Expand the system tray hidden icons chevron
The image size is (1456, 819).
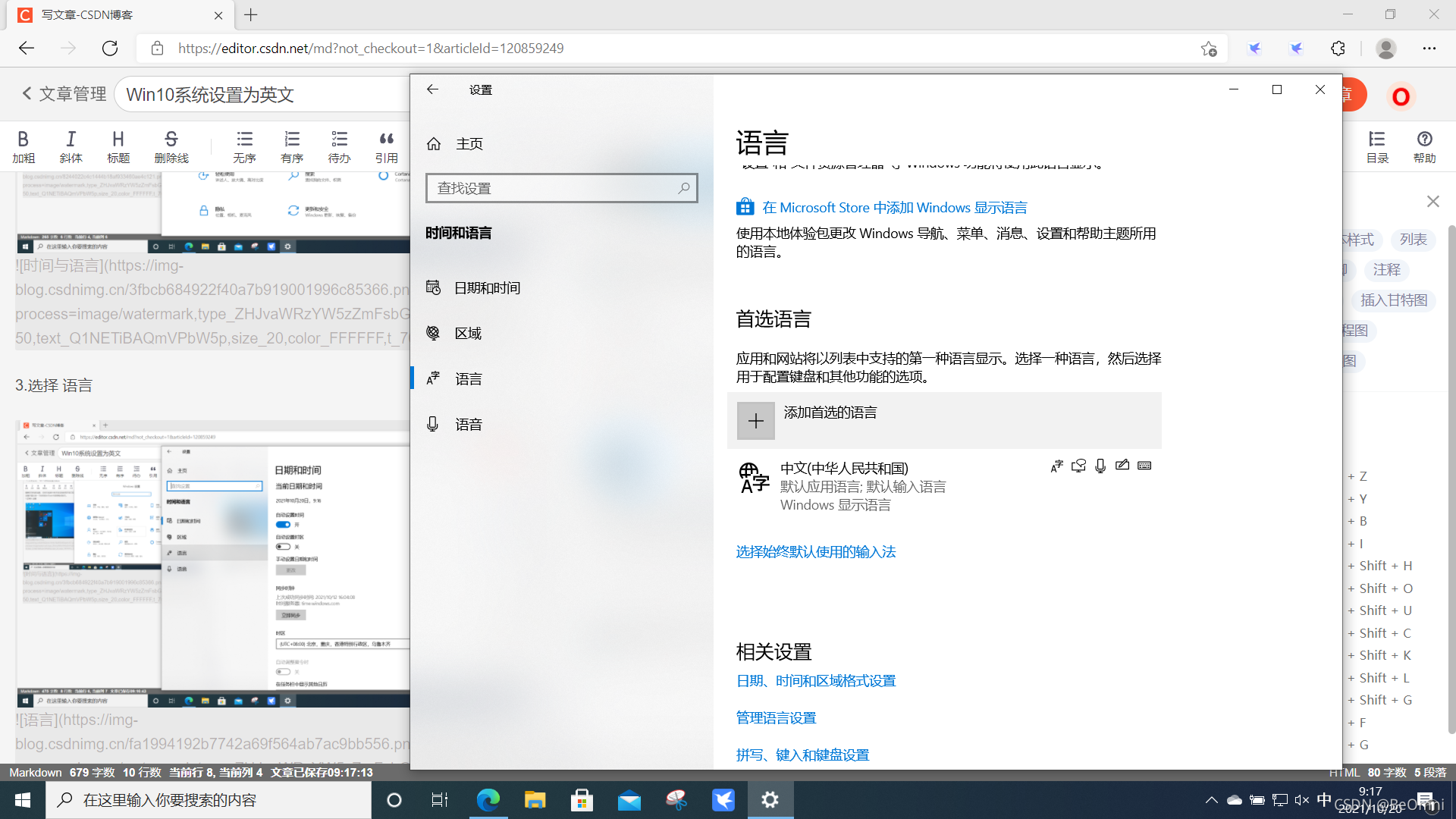1211,799
